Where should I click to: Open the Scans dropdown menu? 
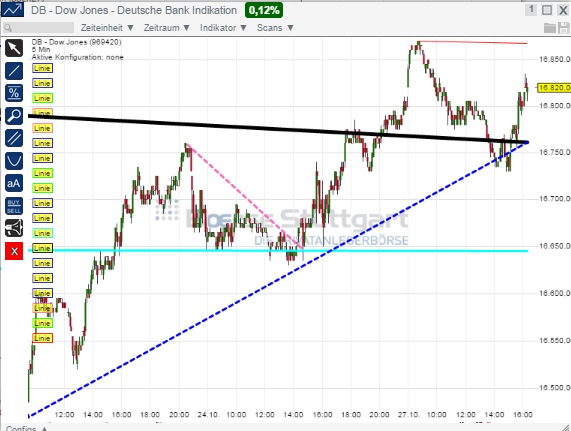pos(275,28)
